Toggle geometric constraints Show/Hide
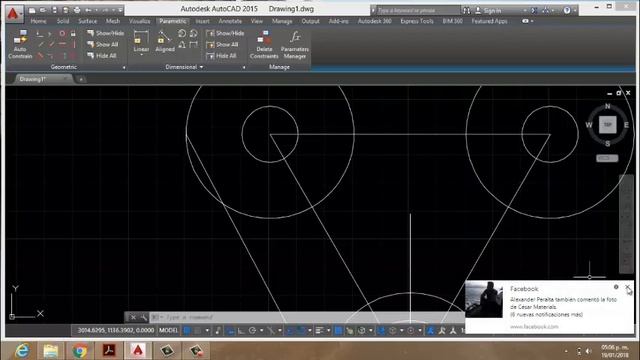This screenshot has width=640, height=360. tap(106, 33)
